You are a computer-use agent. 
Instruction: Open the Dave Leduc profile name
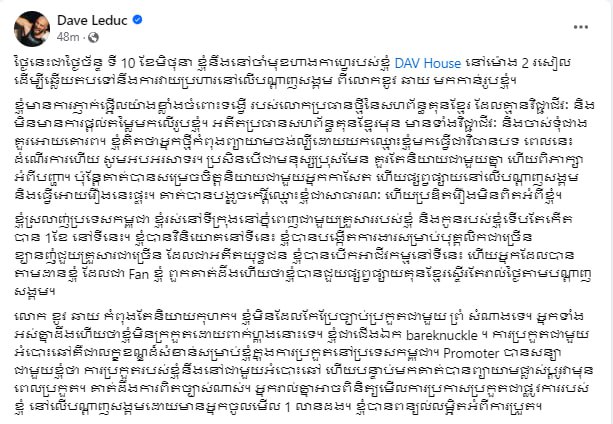92,20
